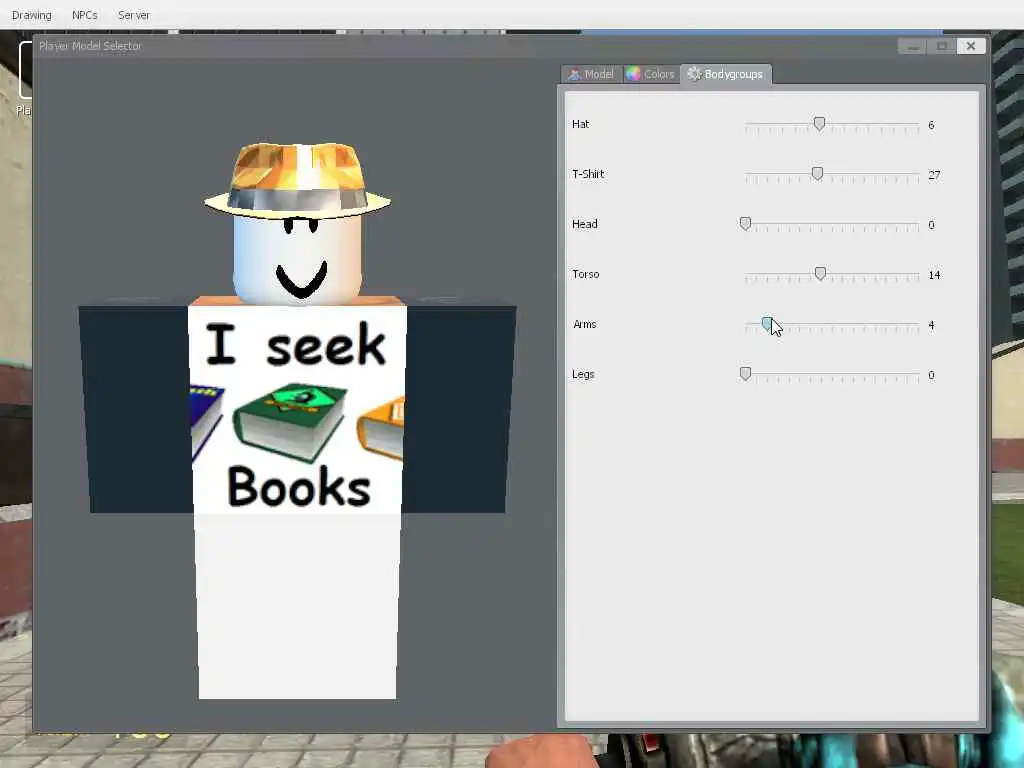Image resolution: width=1024 pixels, height=768 pixels.
Task: Open the Server menu
Action: 134,15
